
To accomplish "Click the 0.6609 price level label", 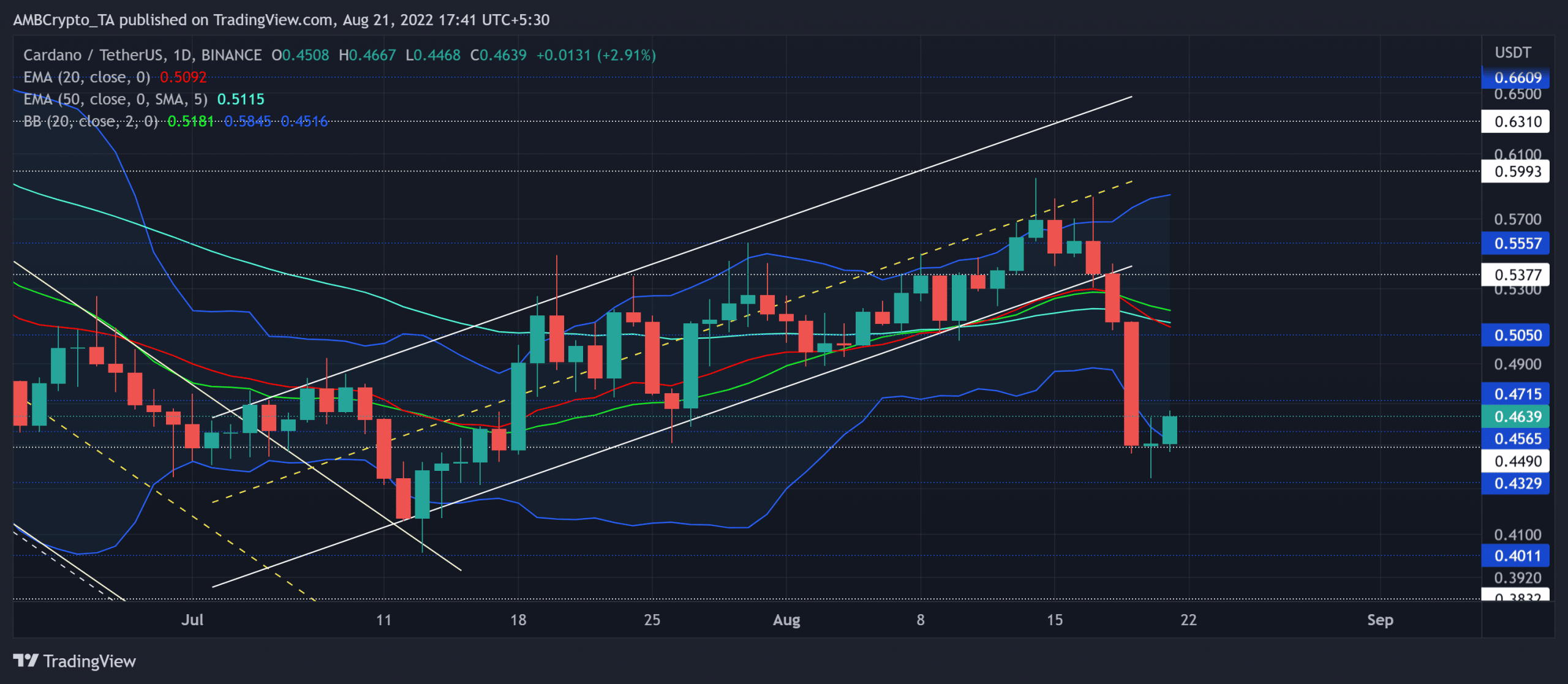I will click(1515, 78).
